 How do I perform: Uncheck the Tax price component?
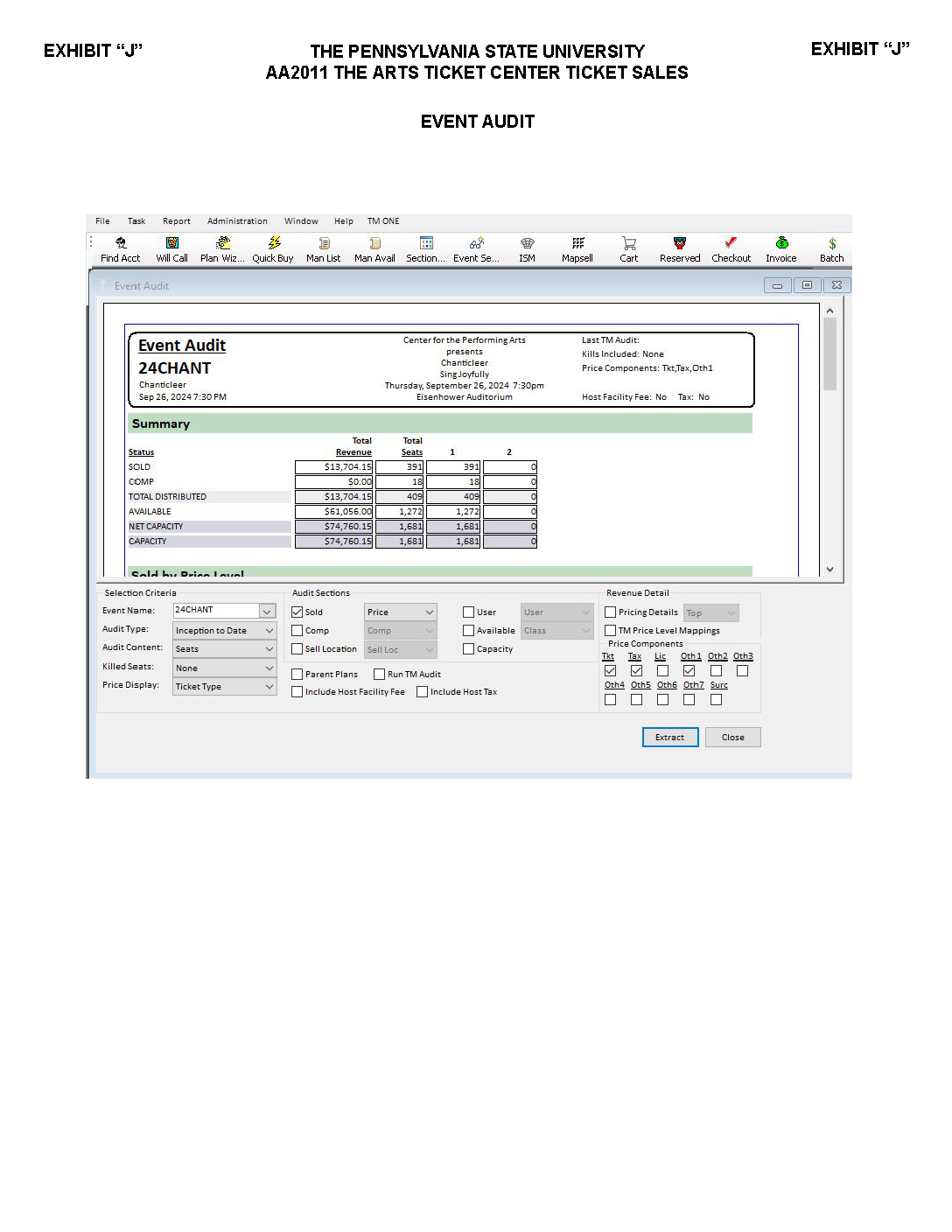[637, 671]
